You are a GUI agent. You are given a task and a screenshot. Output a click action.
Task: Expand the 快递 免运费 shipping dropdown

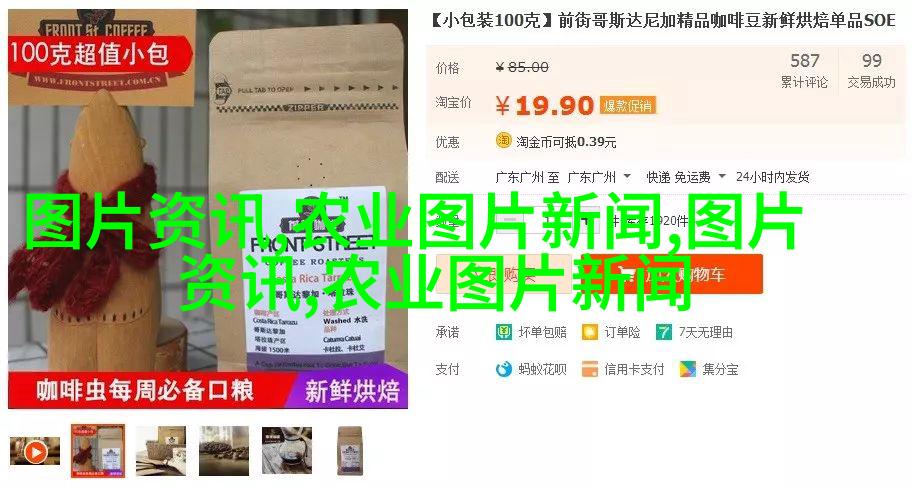tap(686, 177)
